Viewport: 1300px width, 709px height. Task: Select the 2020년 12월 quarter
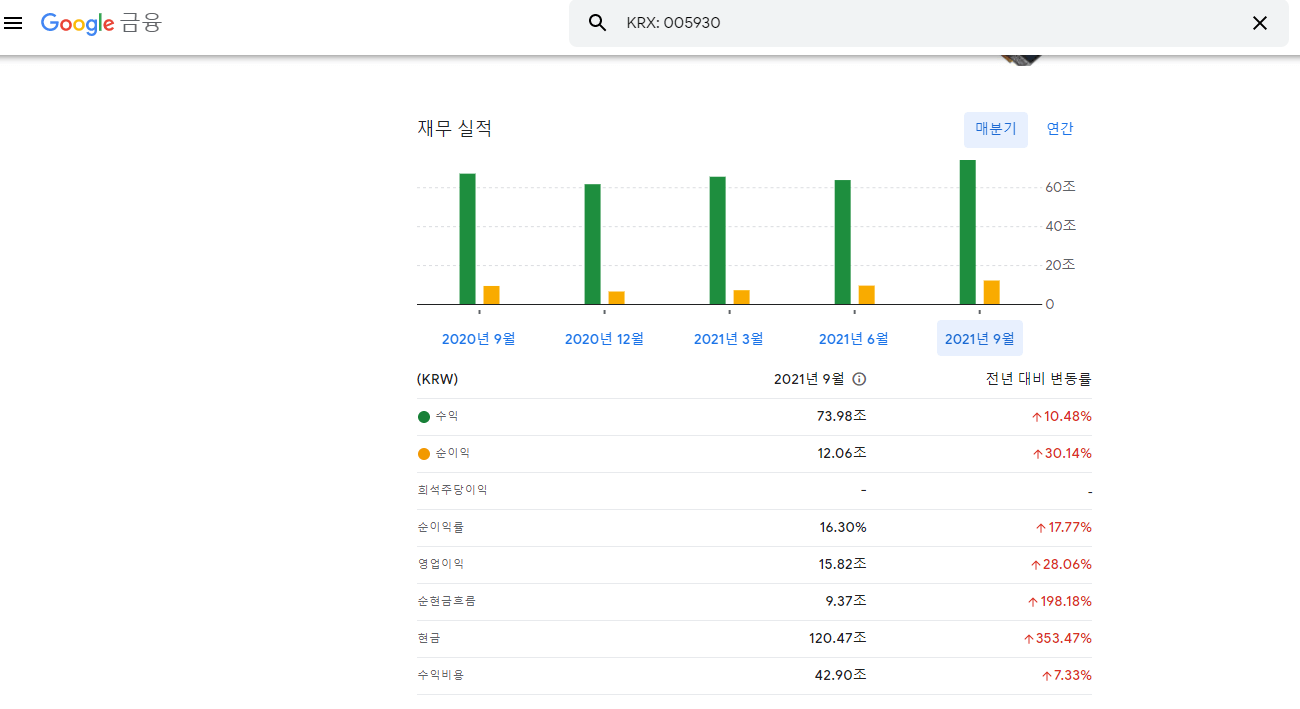pos(604,338)
